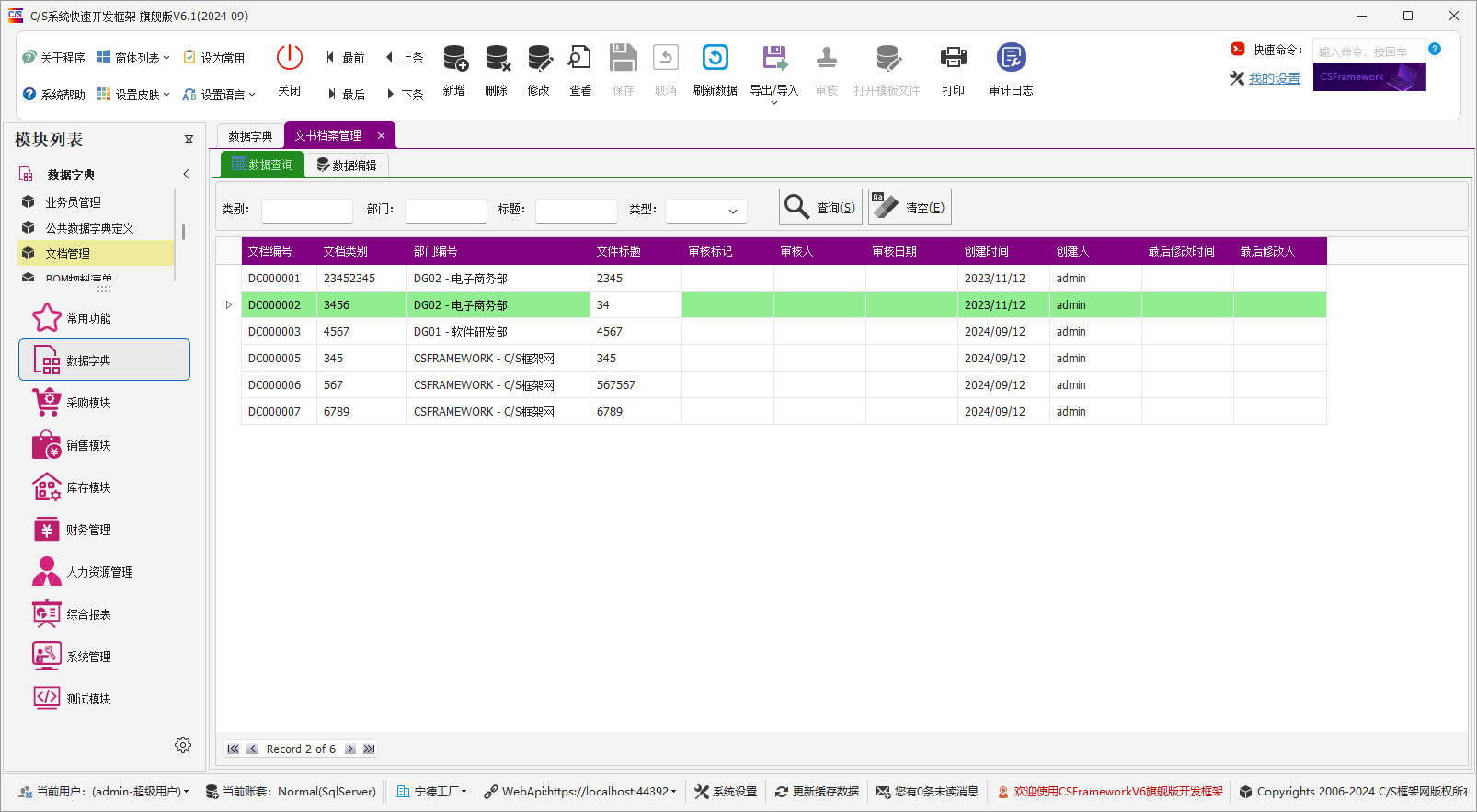Open the 采购模块 shopping cart module
Viewport: 1477px width, 812px height.
pos(104,403)
